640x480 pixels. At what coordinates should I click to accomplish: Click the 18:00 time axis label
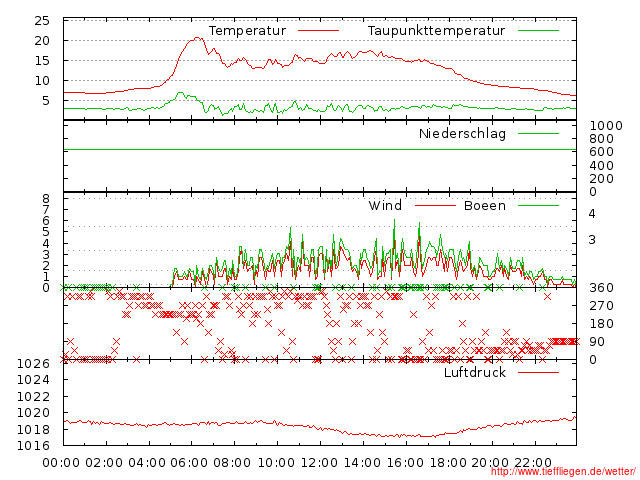[448, 462]
